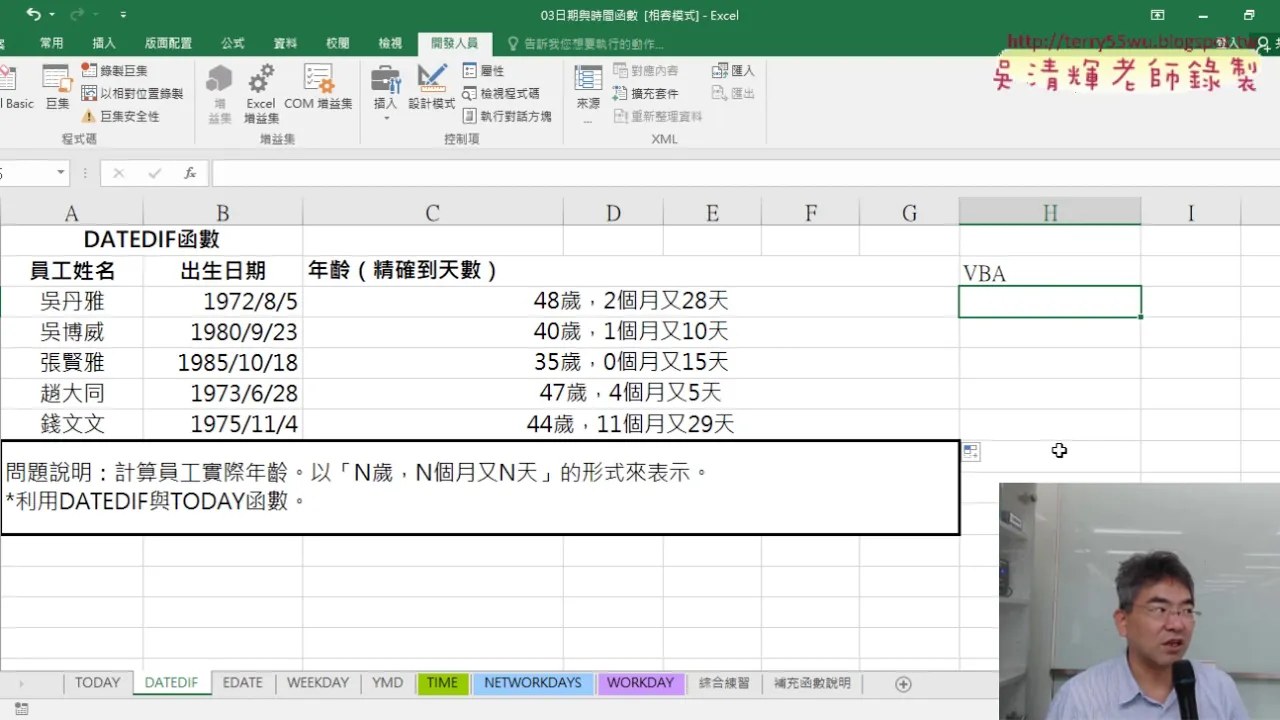Screen dimensions: 1280x720
Task: Click the Insert Function fx button
Action: pyautogui.click(x=190, y=173)
